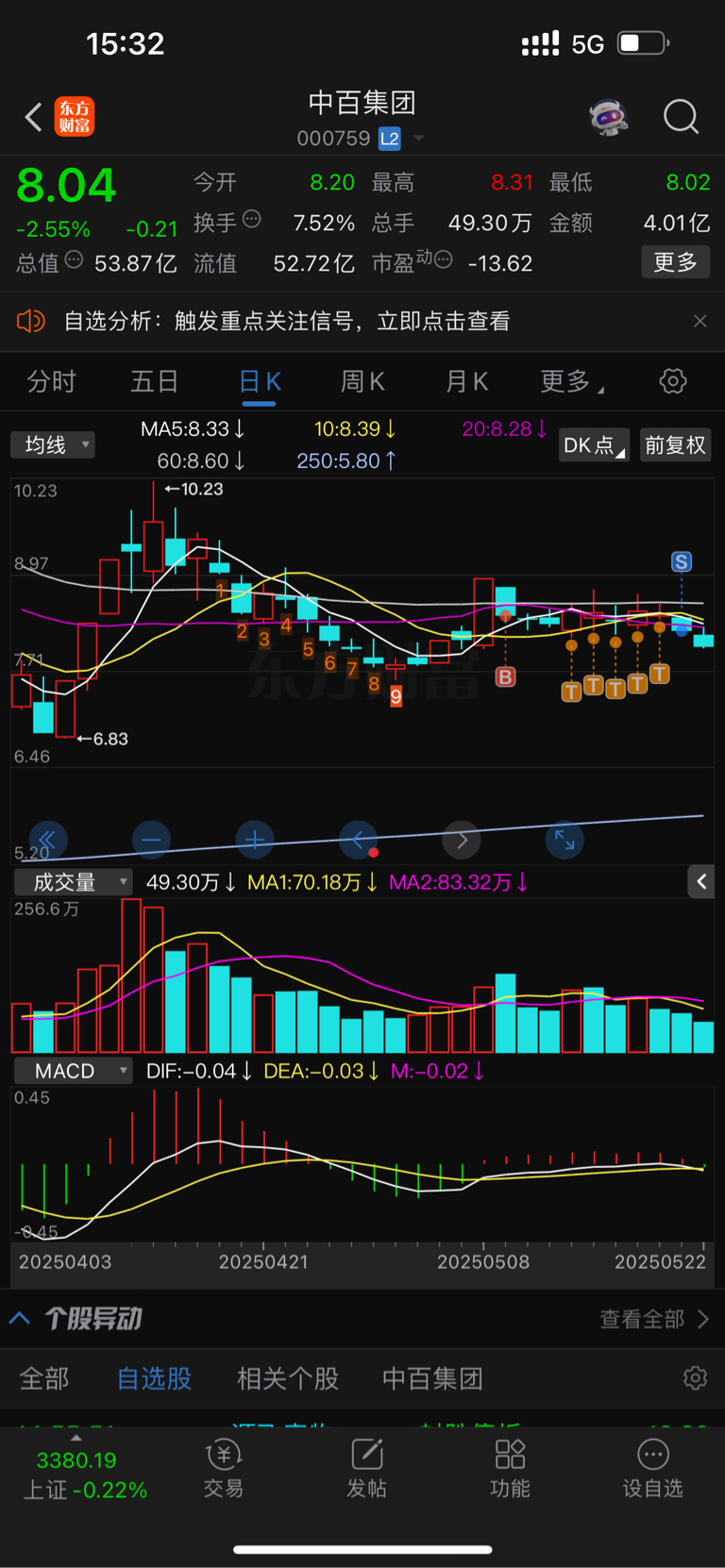
Task: Select the 全部 filter tab
Action: 44,1378
